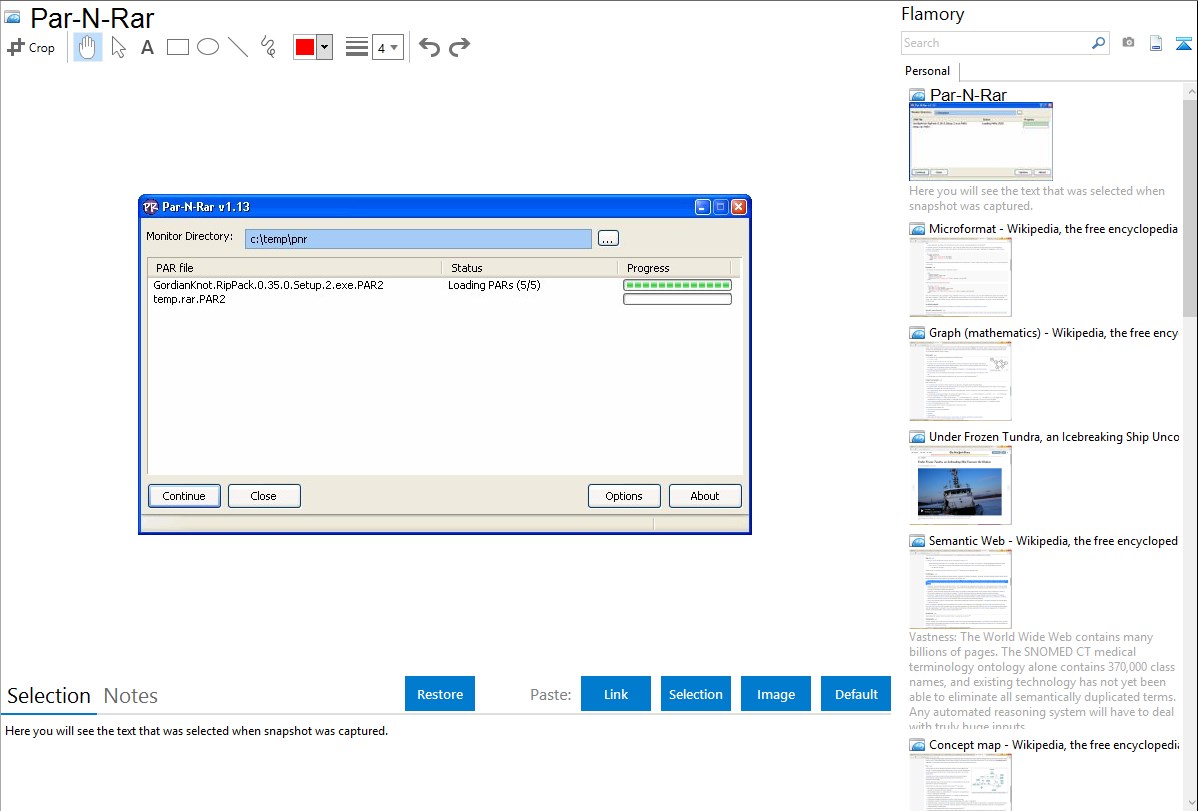Image resolution: width=1198 pixels, height=811 pixels.
Task: Maximize the Par-N-Rar v1.13 window
Action: [720, 207]
